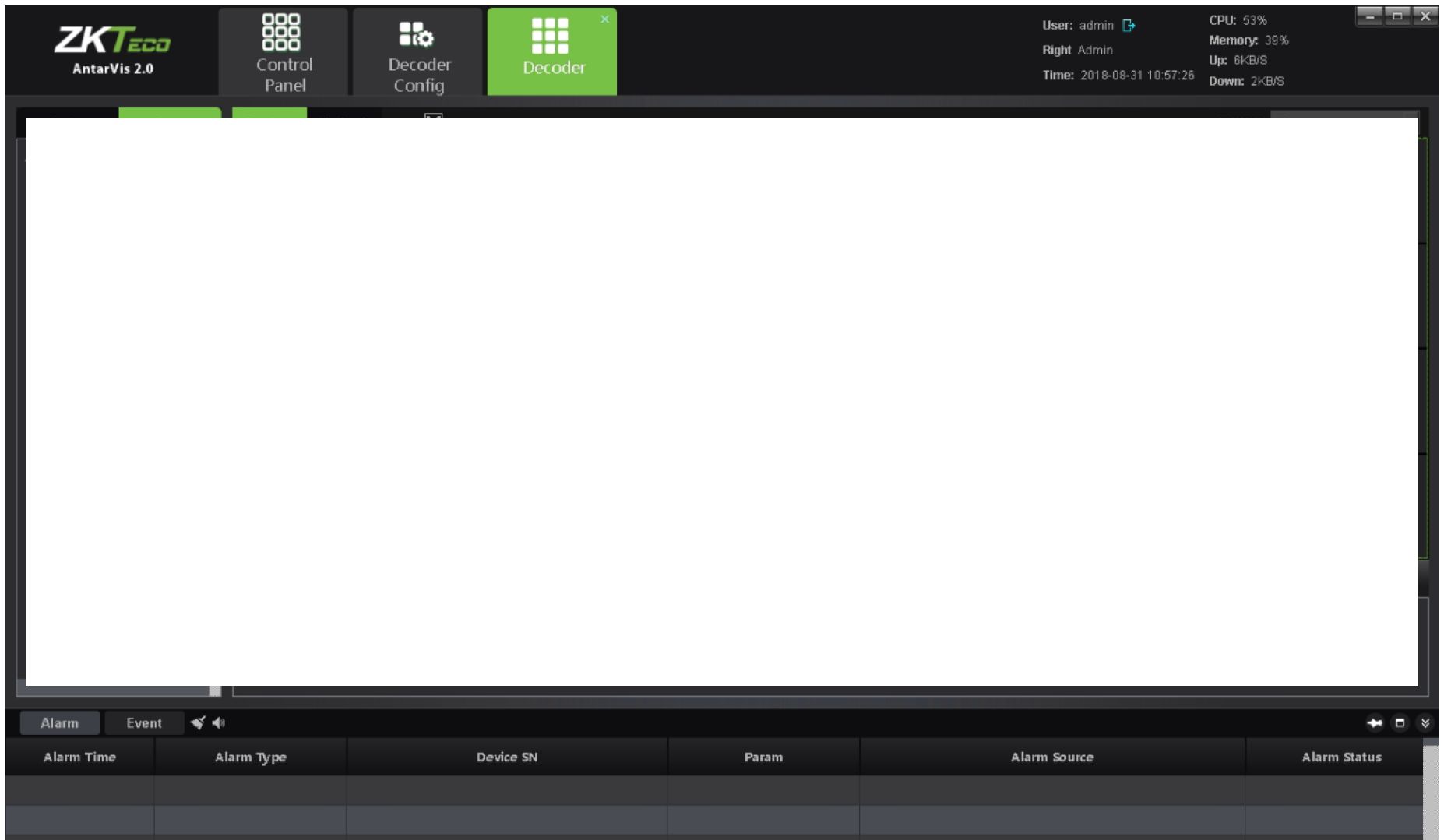Click the Param column header

(x=763, y=757)
